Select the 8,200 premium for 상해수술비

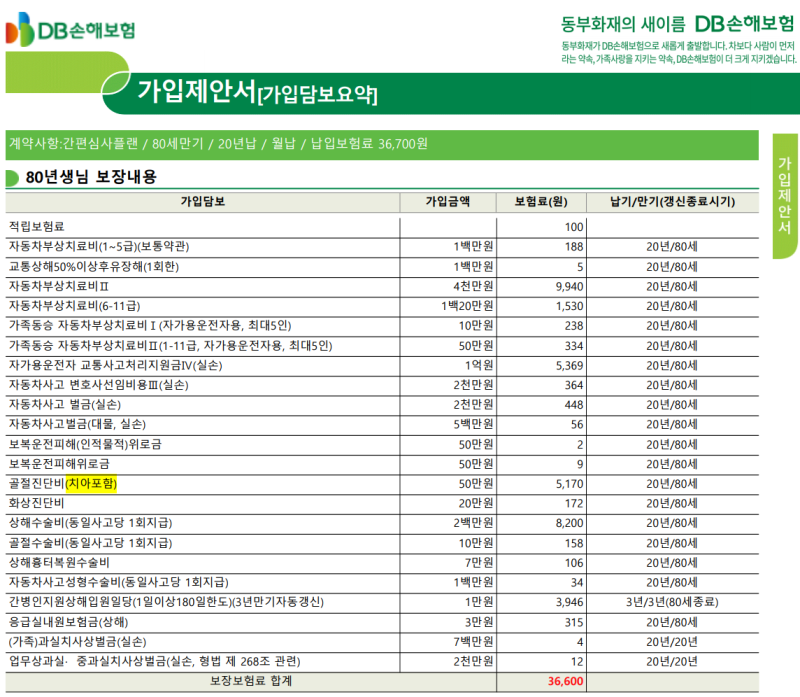569,524
